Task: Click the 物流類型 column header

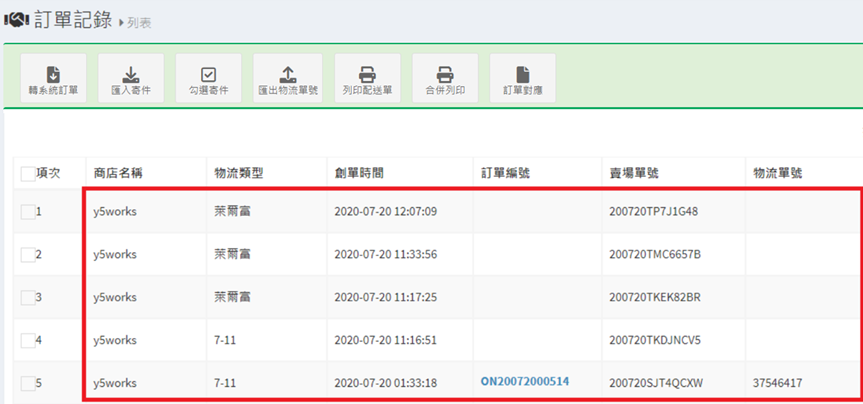Action: coord(239,173)
